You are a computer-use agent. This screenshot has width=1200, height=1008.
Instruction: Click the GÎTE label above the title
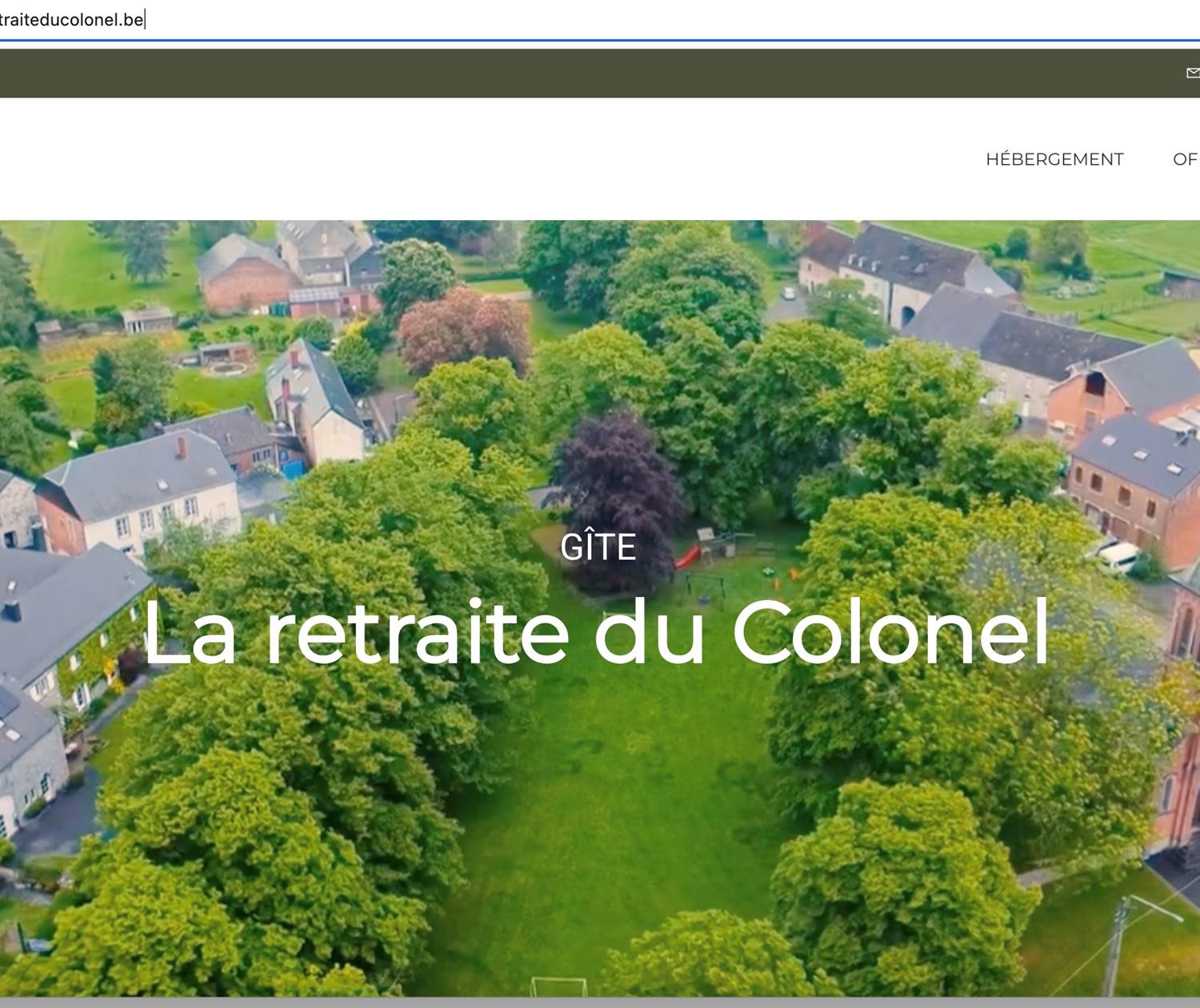[x=598, y=547]
